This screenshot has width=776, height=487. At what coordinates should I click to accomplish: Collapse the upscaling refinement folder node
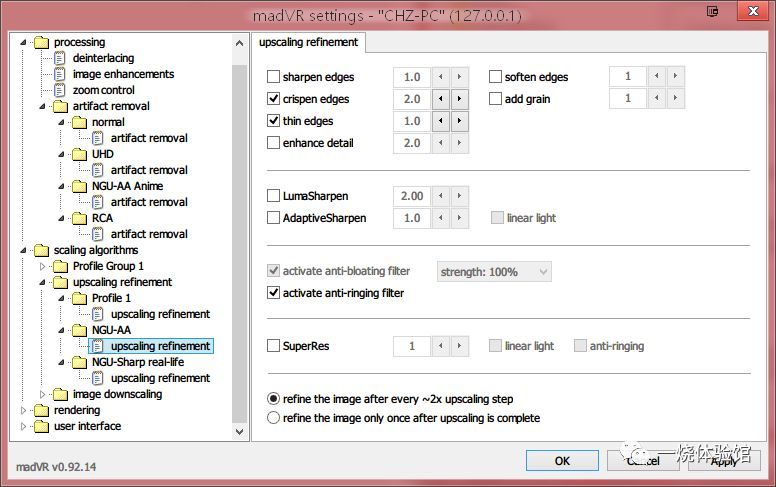42,283
